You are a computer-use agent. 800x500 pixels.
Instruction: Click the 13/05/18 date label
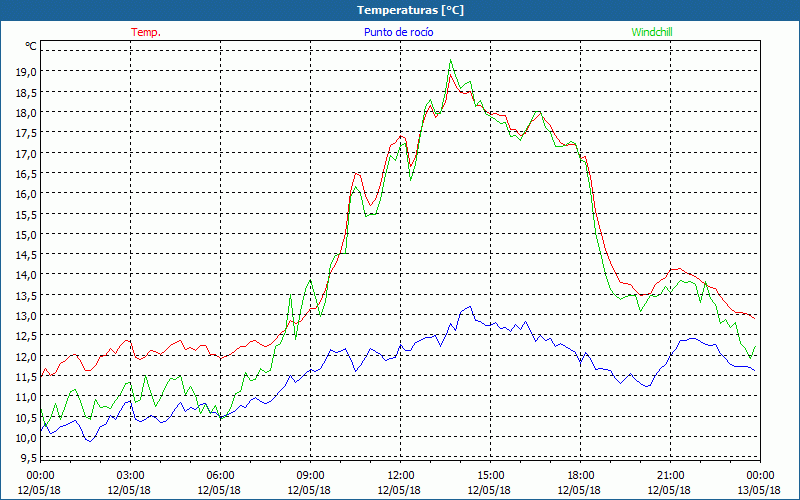coord(759,490)
